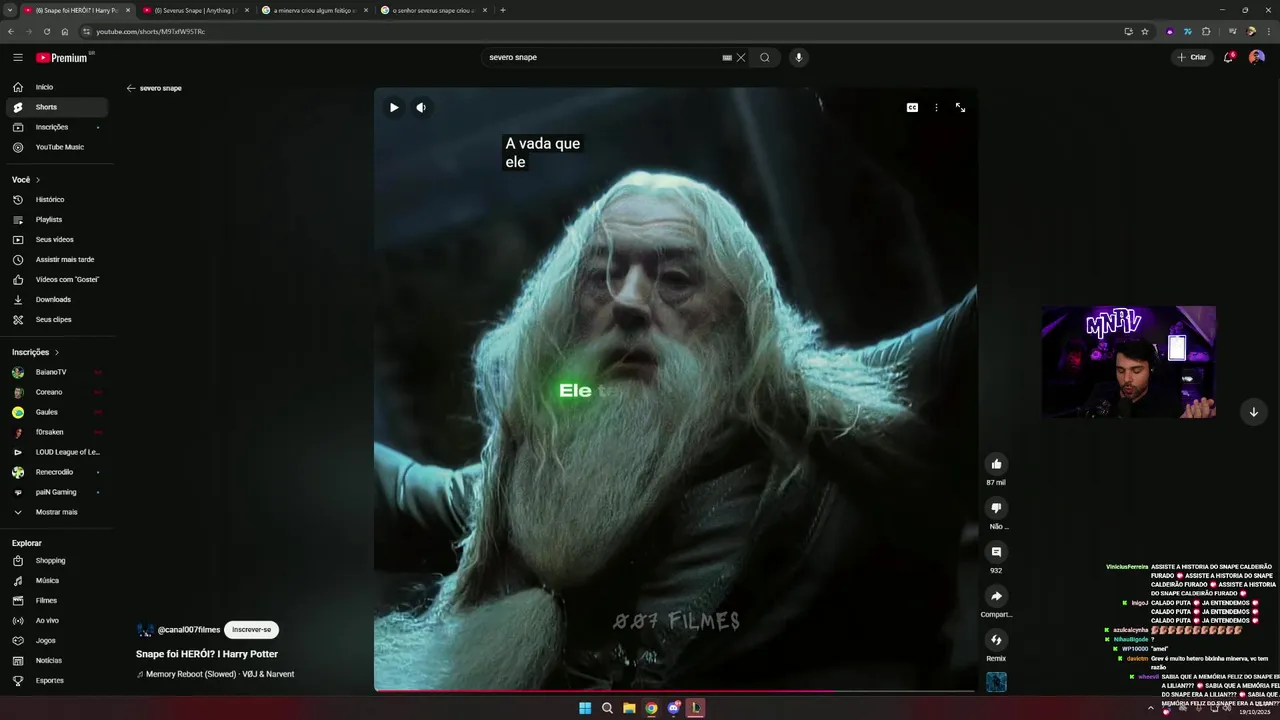
Task: Share the Short via Compartilhar
Action: coord(996,596)
